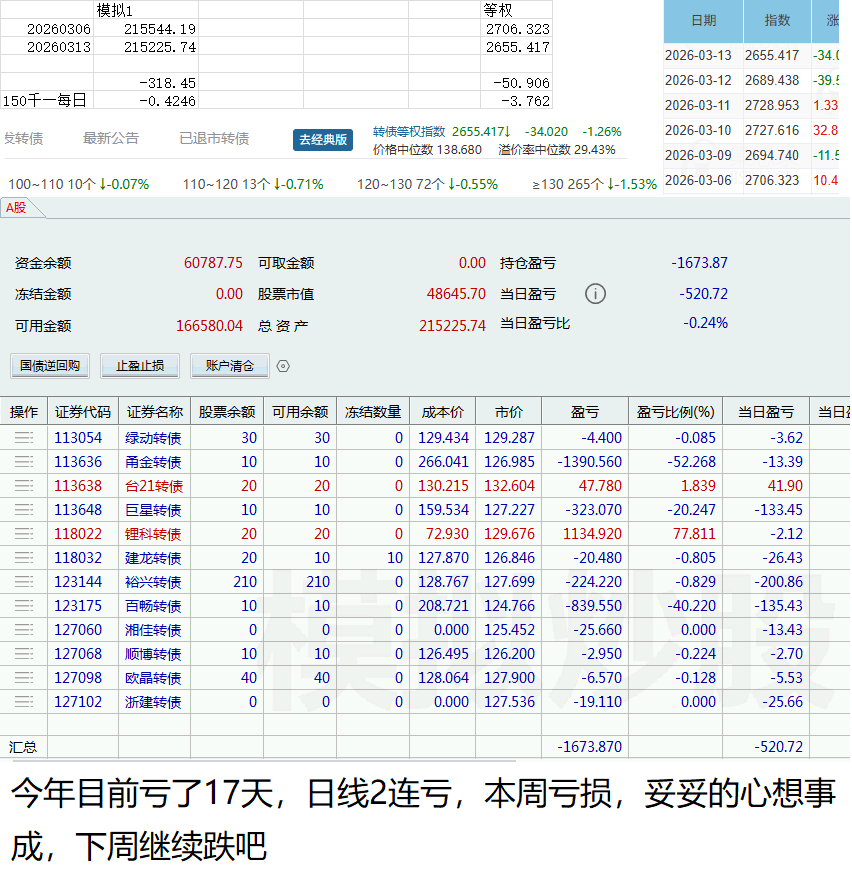Open operation menu icon for 113638 台21转债
The width and height of the screenshot is (852, 874).
pyautogui.click(x=24, y=486)
